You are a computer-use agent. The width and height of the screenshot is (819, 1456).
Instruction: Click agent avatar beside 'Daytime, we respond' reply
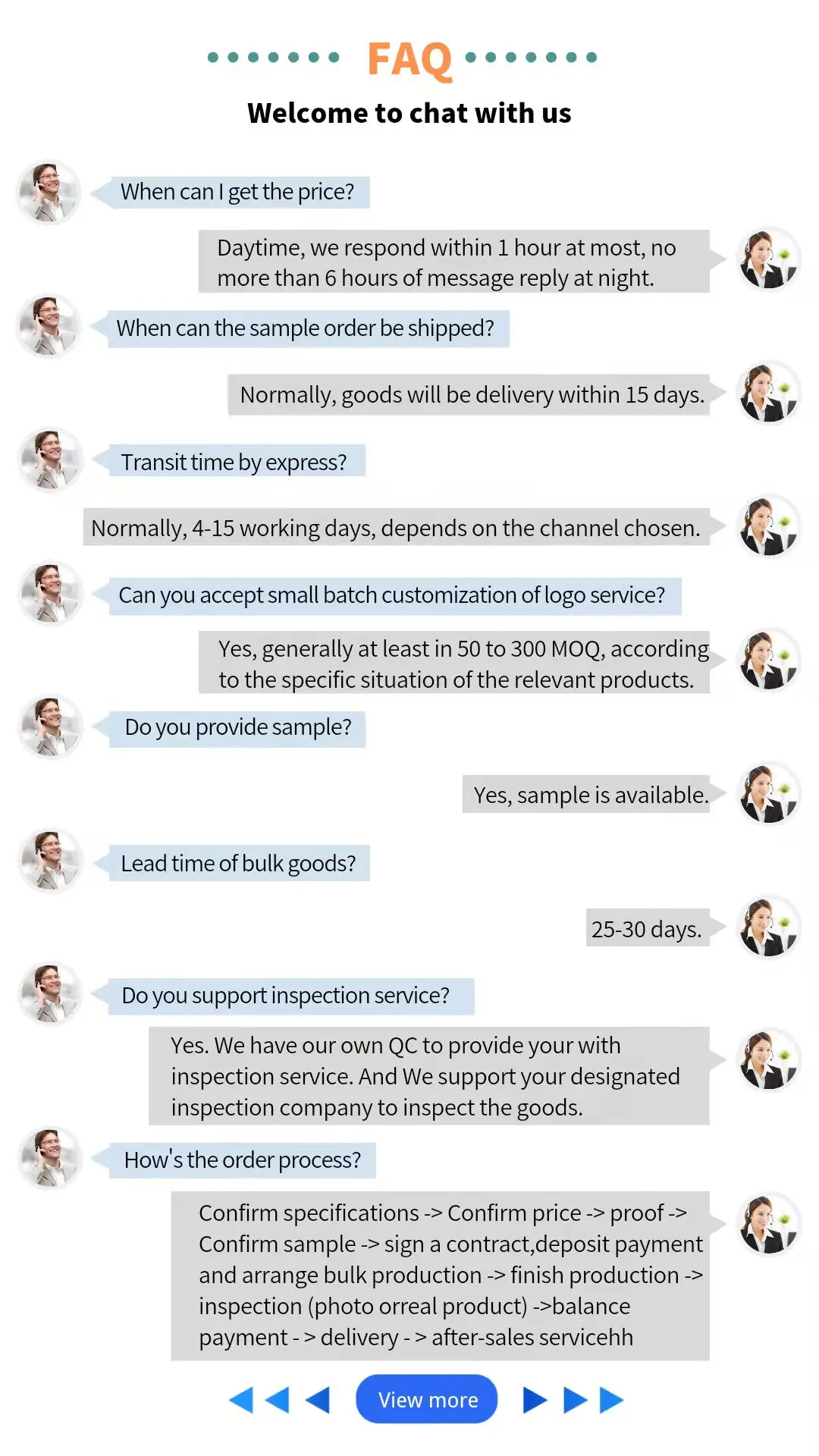pos(768,259)
